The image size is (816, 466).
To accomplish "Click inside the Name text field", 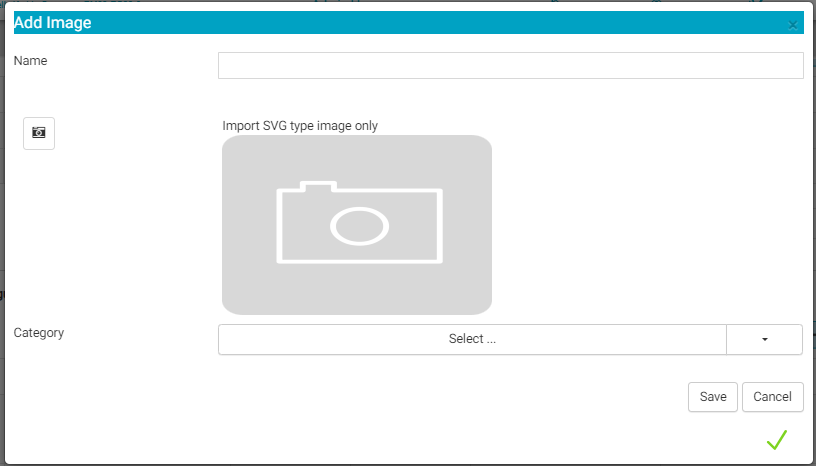I will click(510, 65).
